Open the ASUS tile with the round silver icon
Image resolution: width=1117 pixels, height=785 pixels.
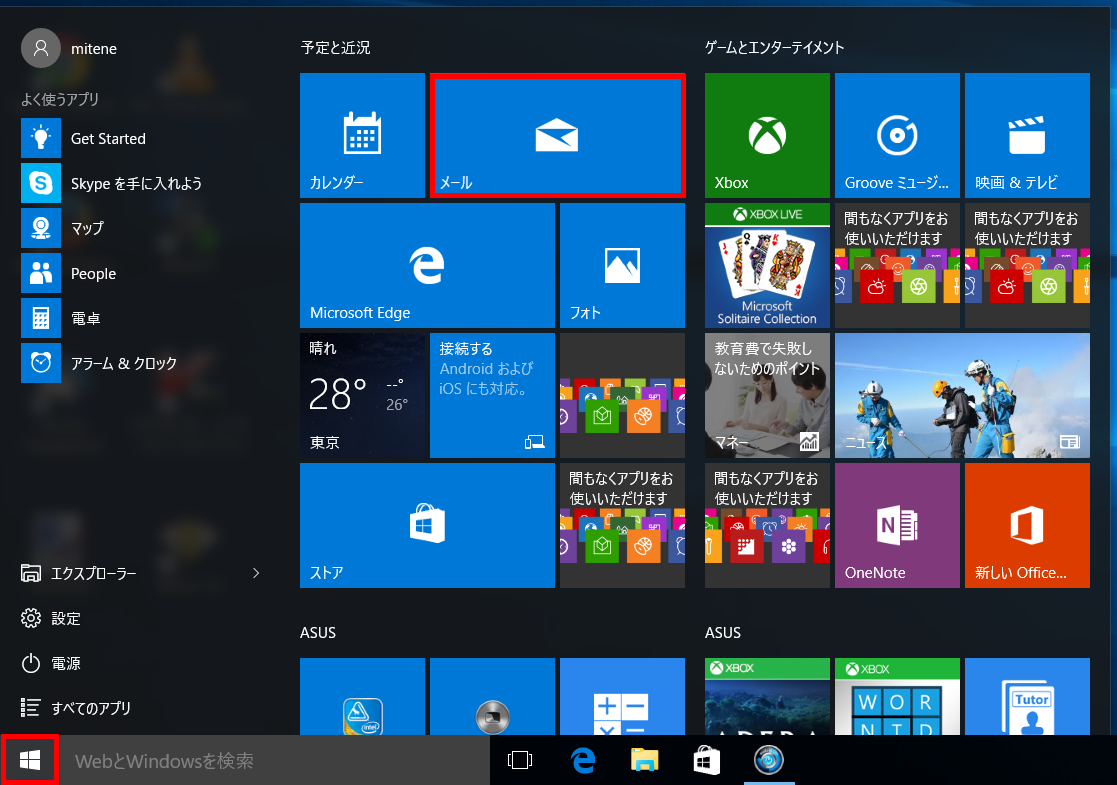click(492, 697)
